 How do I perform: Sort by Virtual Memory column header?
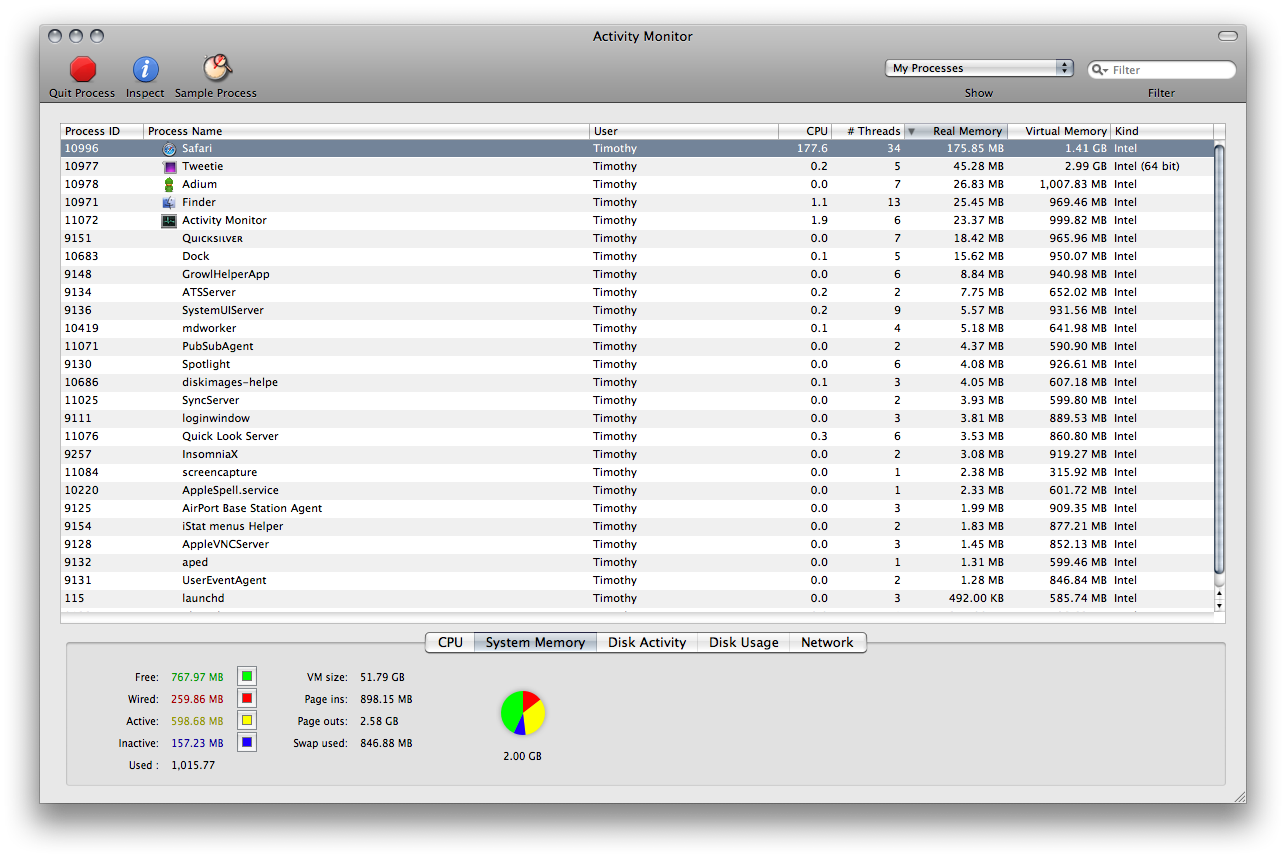(x=1059, y=131)
